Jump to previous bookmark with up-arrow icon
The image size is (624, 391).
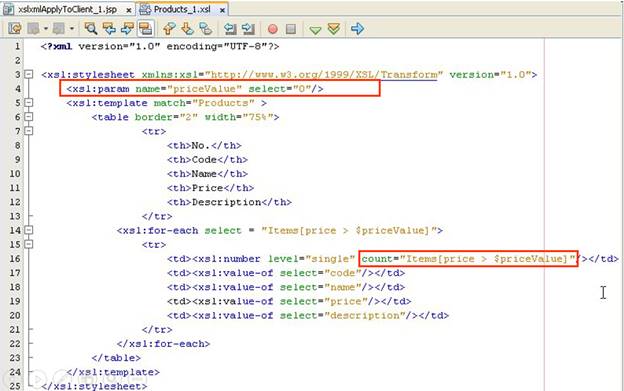169,28
